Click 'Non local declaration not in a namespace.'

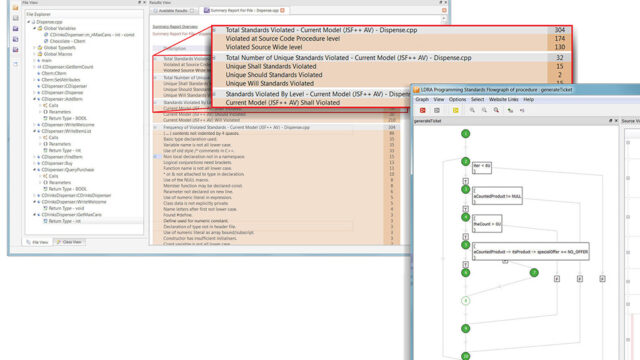coord(204,157)
